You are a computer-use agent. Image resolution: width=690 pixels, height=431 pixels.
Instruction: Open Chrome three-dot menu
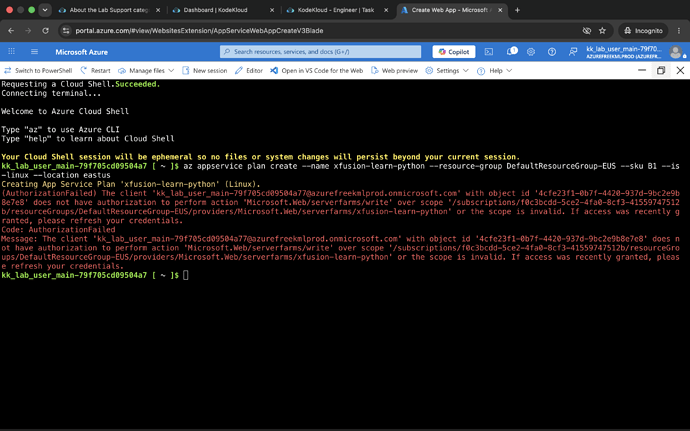tap(679, 30)
